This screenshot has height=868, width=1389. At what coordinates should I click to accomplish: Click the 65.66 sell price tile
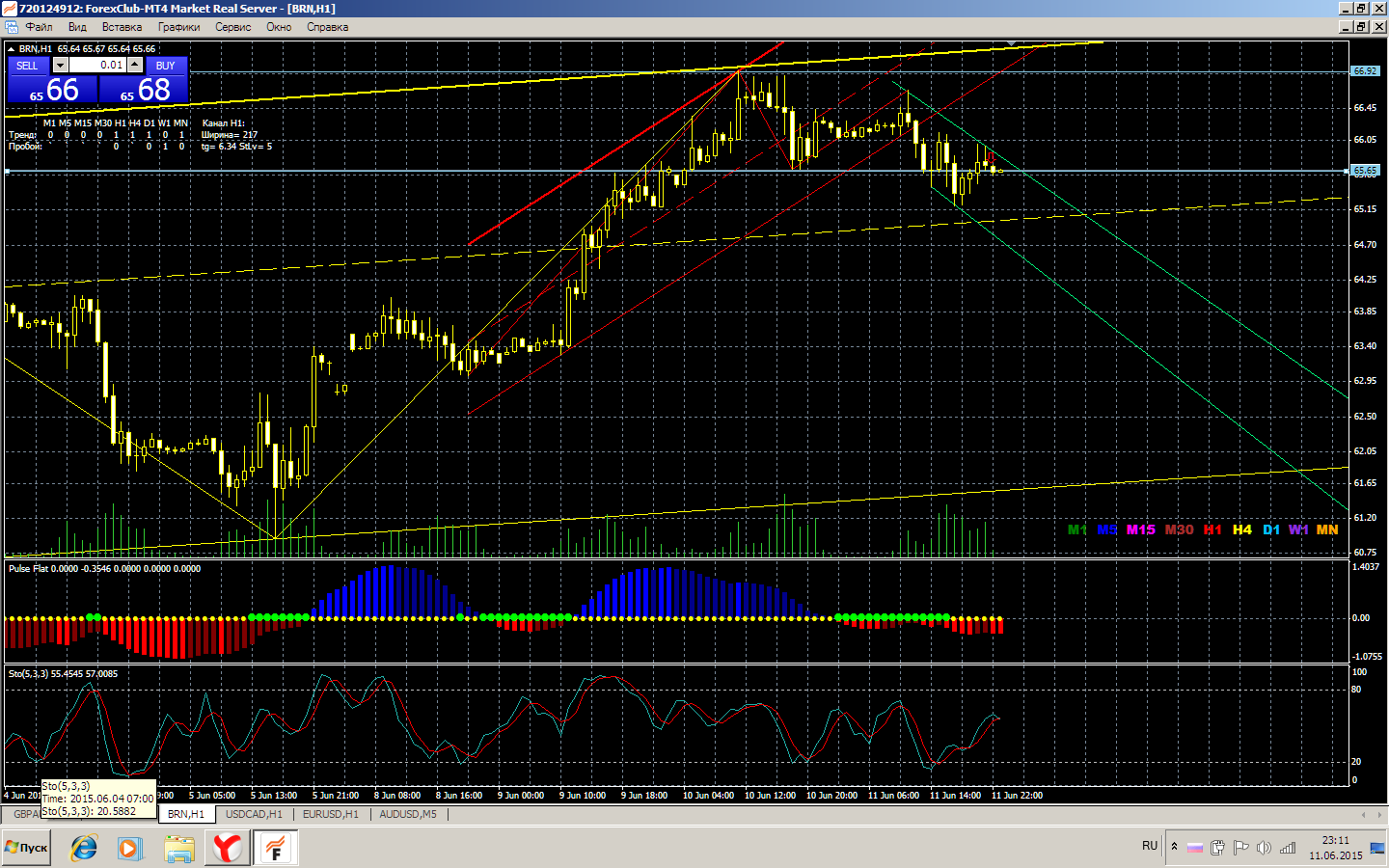(x=53, y=90)
